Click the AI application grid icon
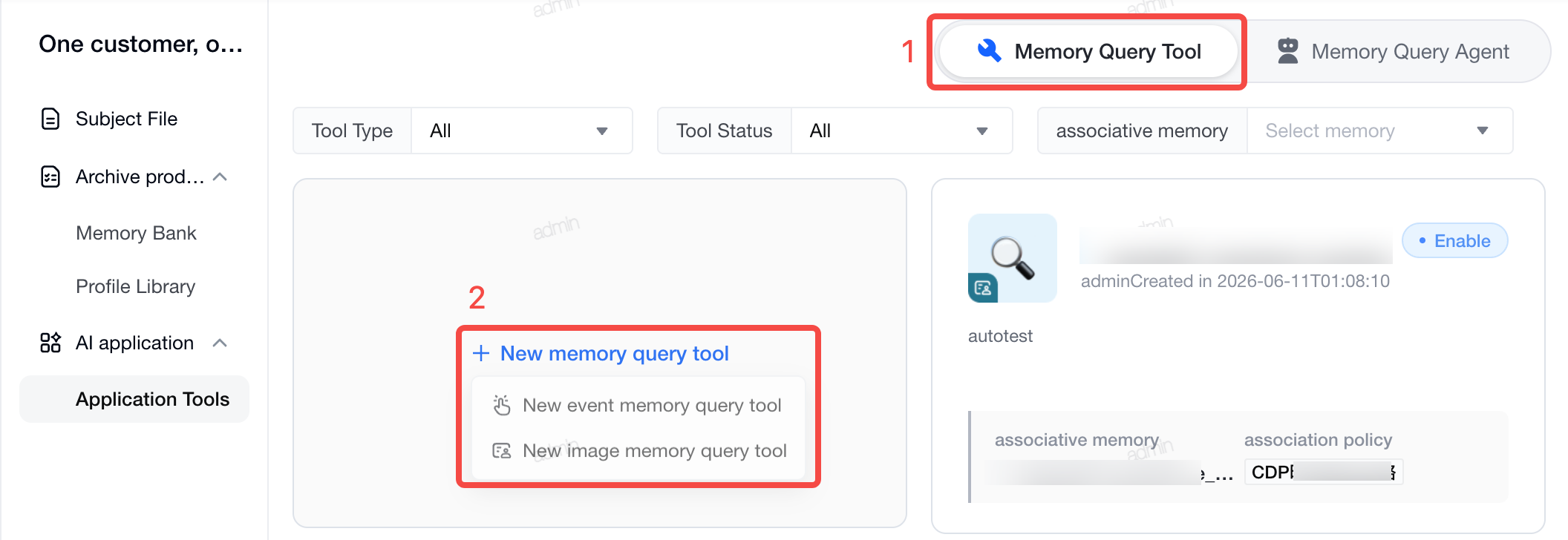 [50, 343]
